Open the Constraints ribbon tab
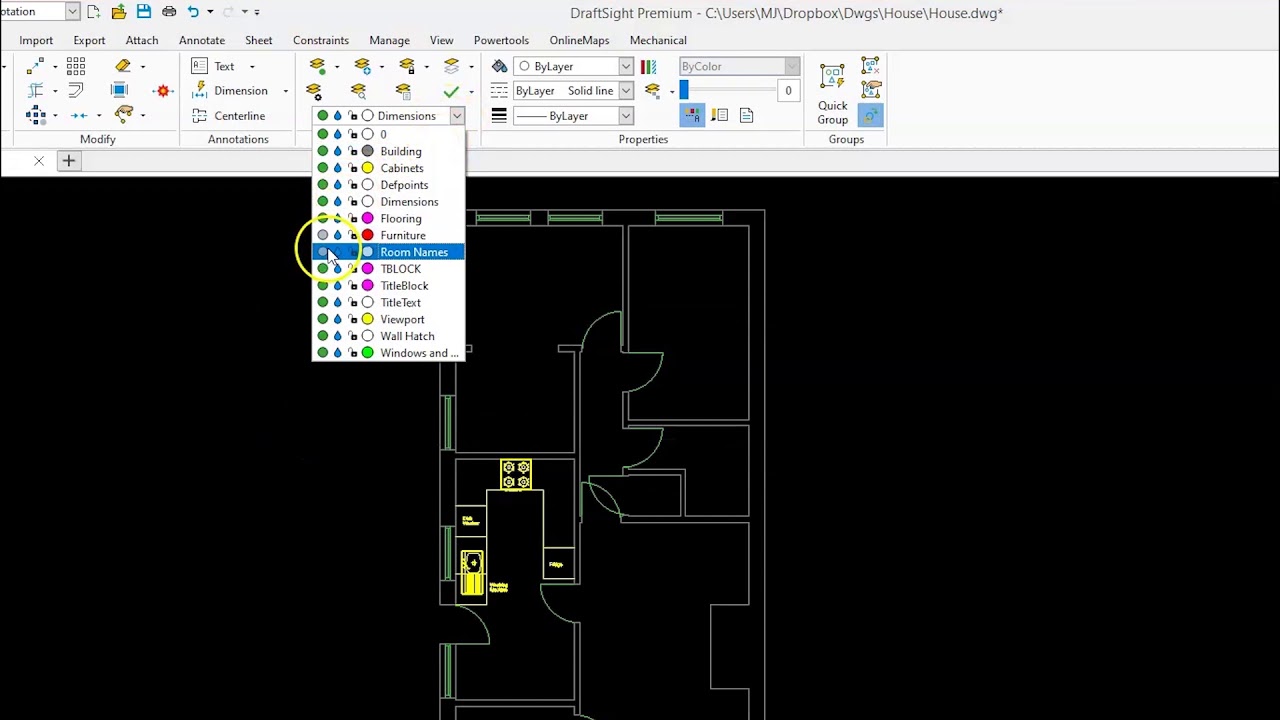The image size is (1280, 720). pyautogui.click(x=321, y=40)
